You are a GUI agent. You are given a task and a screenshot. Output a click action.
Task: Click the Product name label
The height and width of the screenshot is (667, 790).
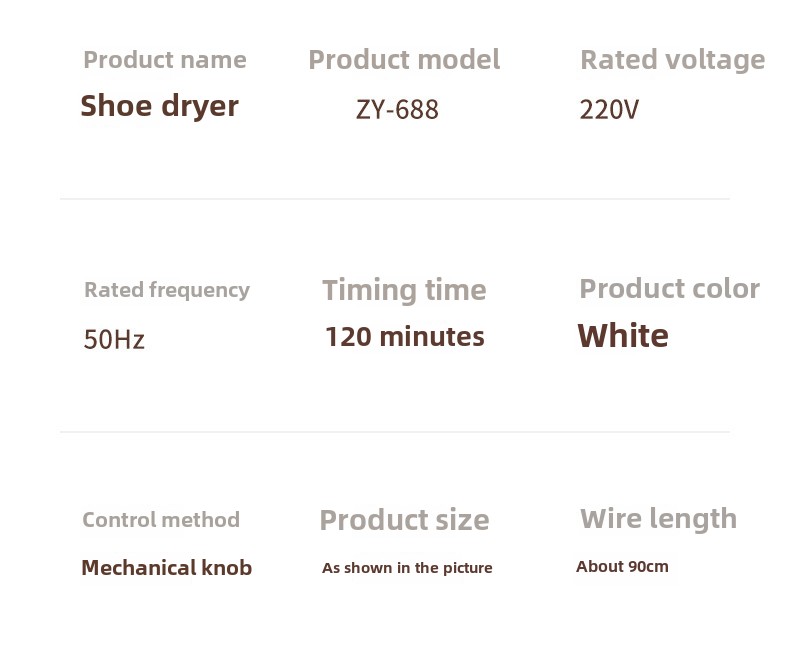165,60
